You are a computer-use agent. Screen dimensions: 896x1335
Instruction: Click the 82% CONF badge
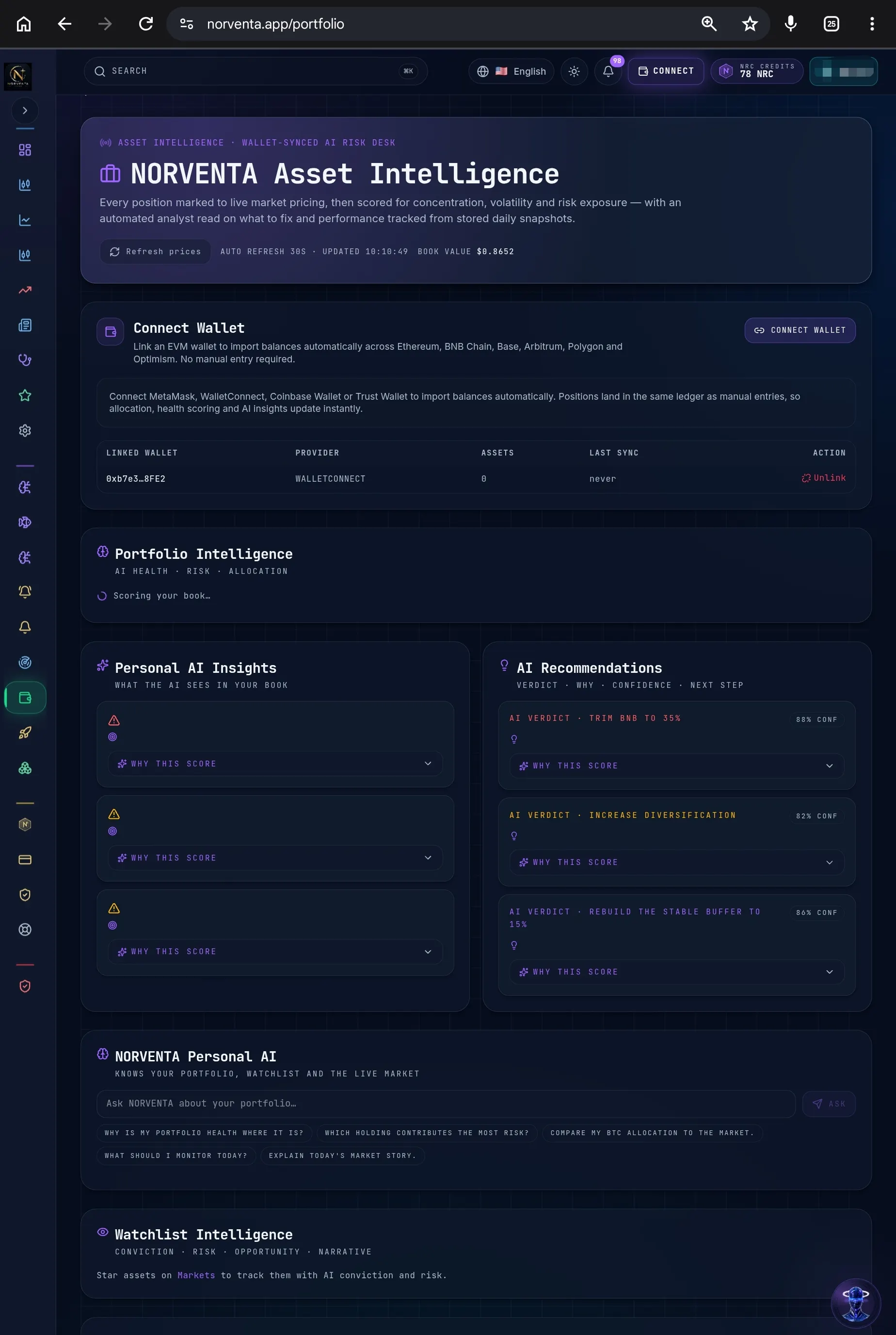tap(816, 816)
